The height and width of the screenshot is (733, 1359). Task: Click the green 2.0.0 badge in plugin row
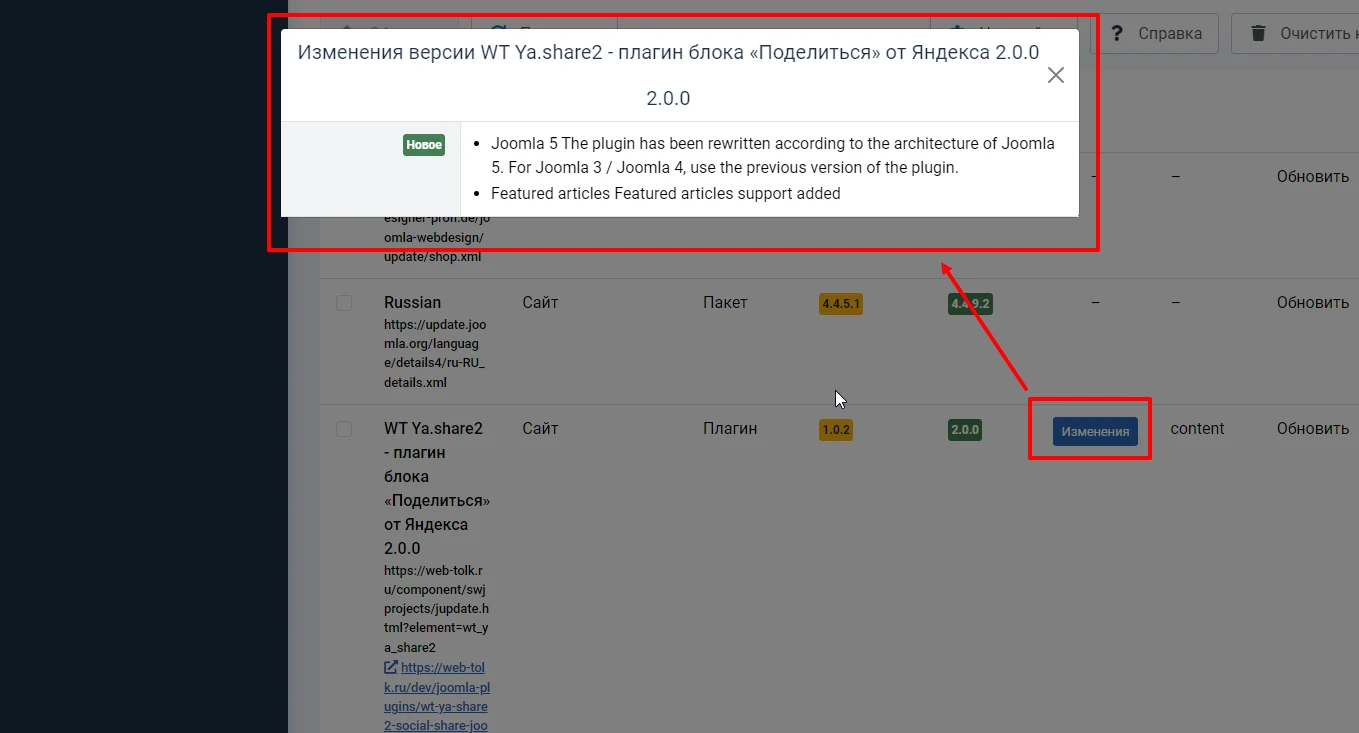pyautogui.click(x=965, y=430)
